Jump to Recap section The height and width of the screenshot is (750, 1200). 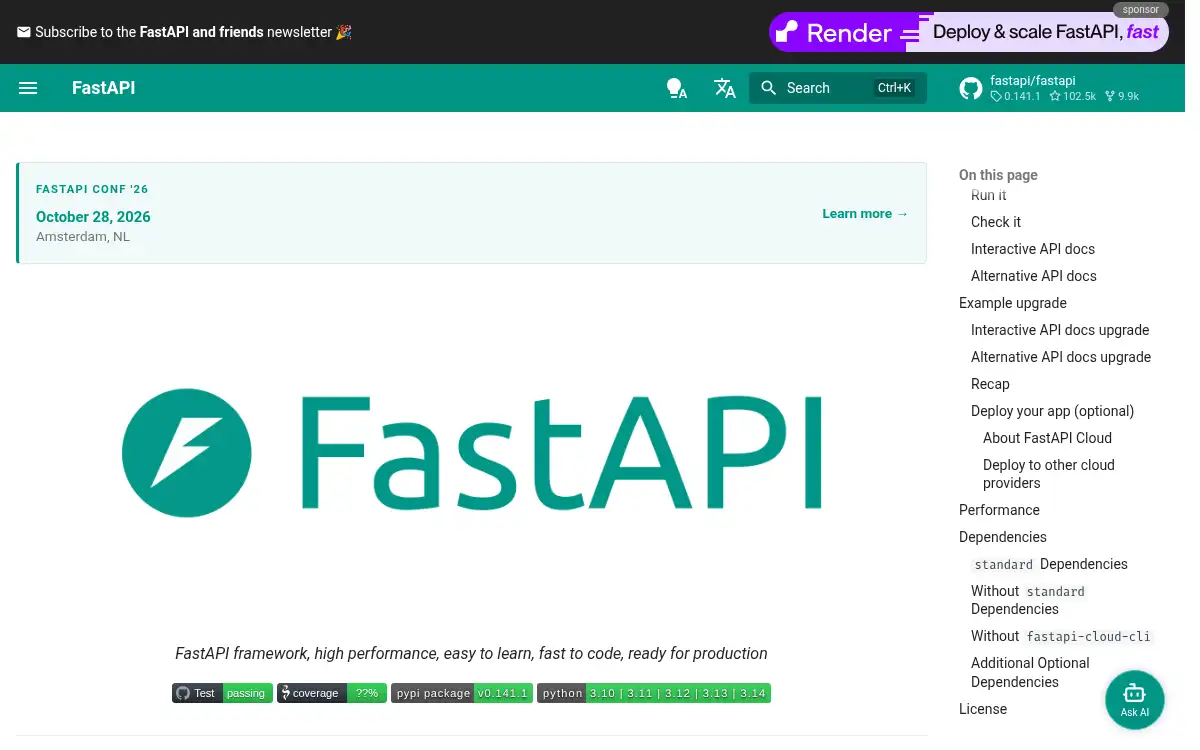pyautogui.click(x=990, y=384)
